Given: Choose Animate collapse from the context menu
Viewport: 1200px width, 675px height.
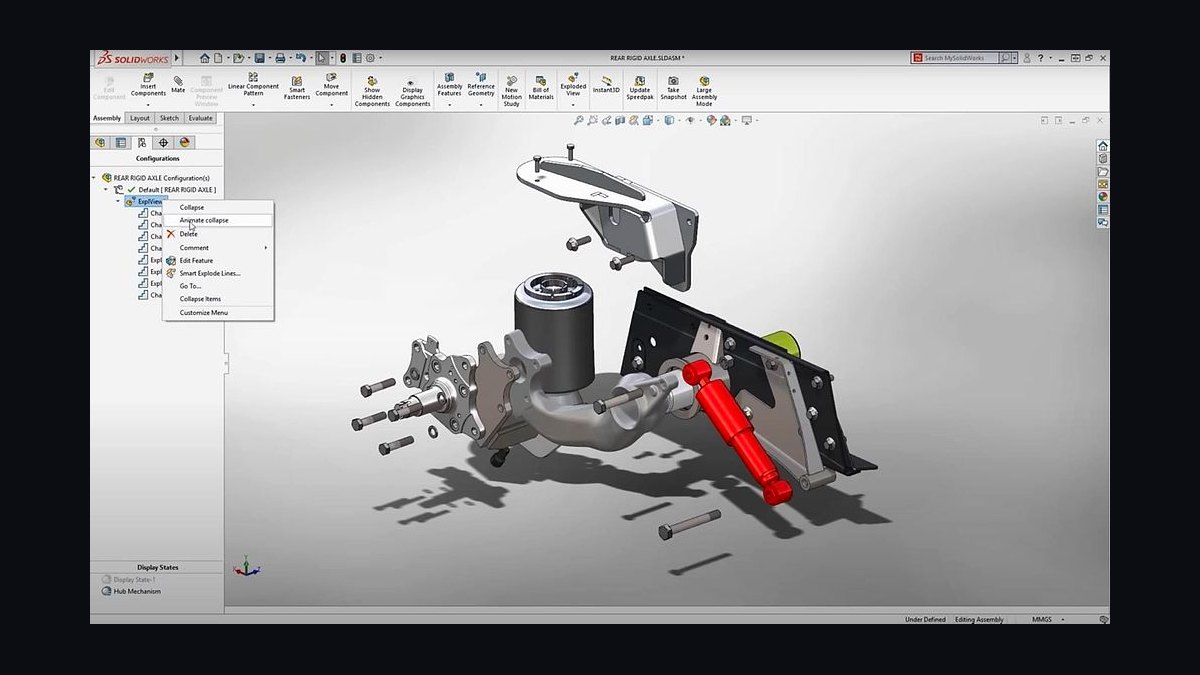Looking at the screenshot, I should pyautogui.click(x=219, y=220).
